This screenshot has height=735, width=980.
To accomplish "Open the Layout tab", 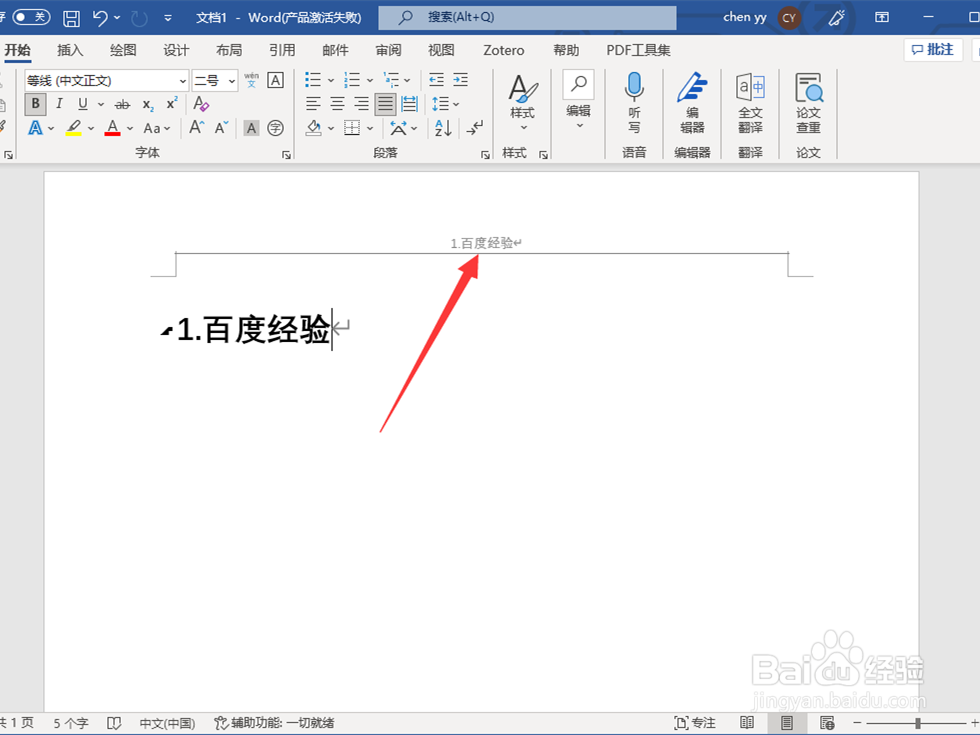I will (x=229, y=50).
